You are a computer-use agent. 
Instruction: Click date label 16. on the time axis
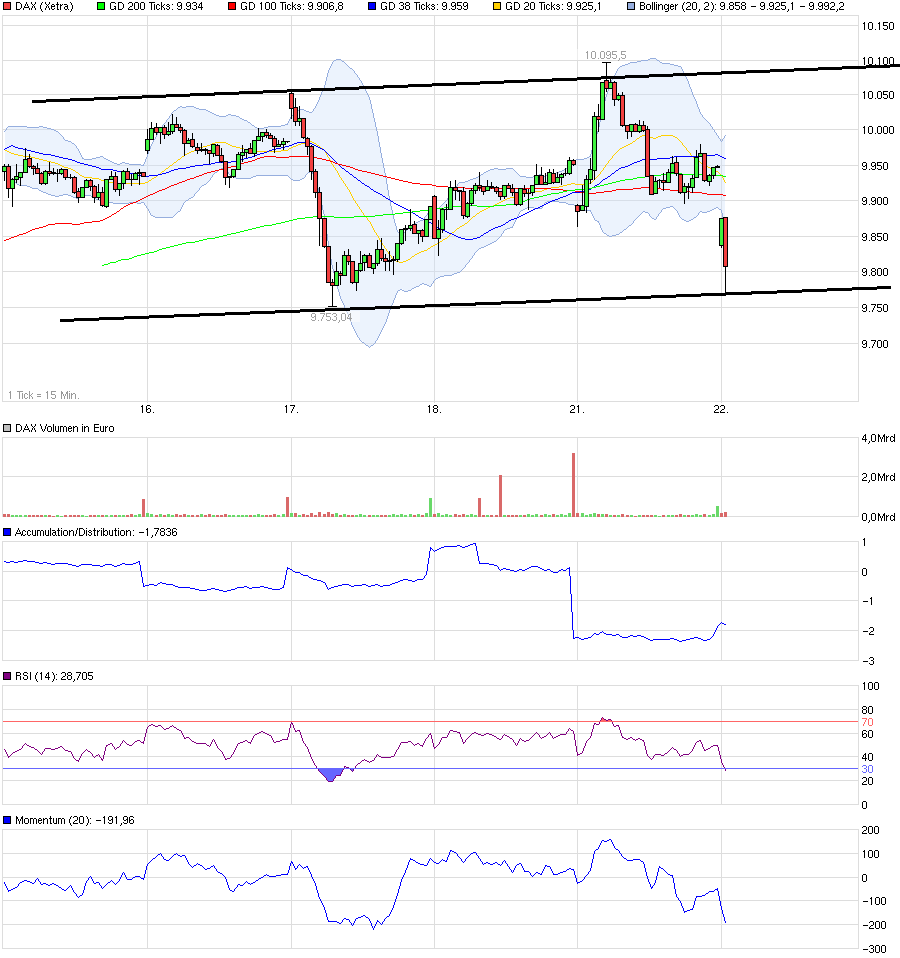coord(147,409)
